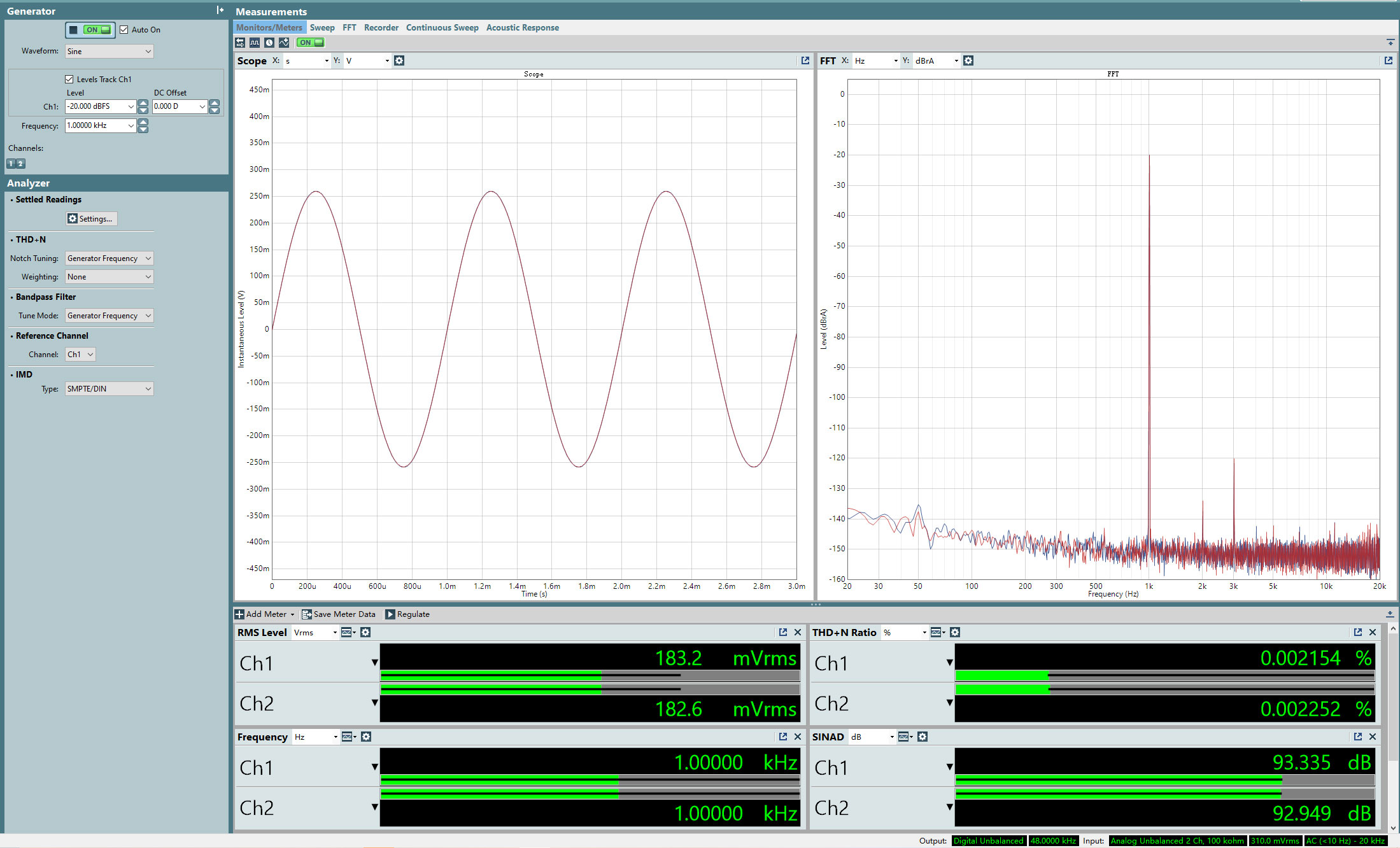Image resolution: width=1400 pixels, height=848 pixels.
Task: Open Scope graph settings gear
Action: point(399,60)
